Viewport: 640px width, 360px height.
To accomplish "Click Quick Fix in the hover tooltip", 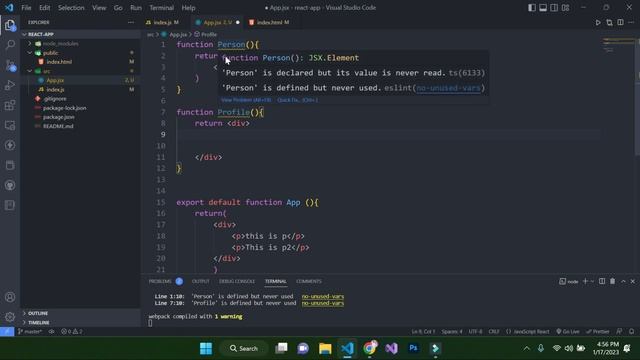I will 298,100.
